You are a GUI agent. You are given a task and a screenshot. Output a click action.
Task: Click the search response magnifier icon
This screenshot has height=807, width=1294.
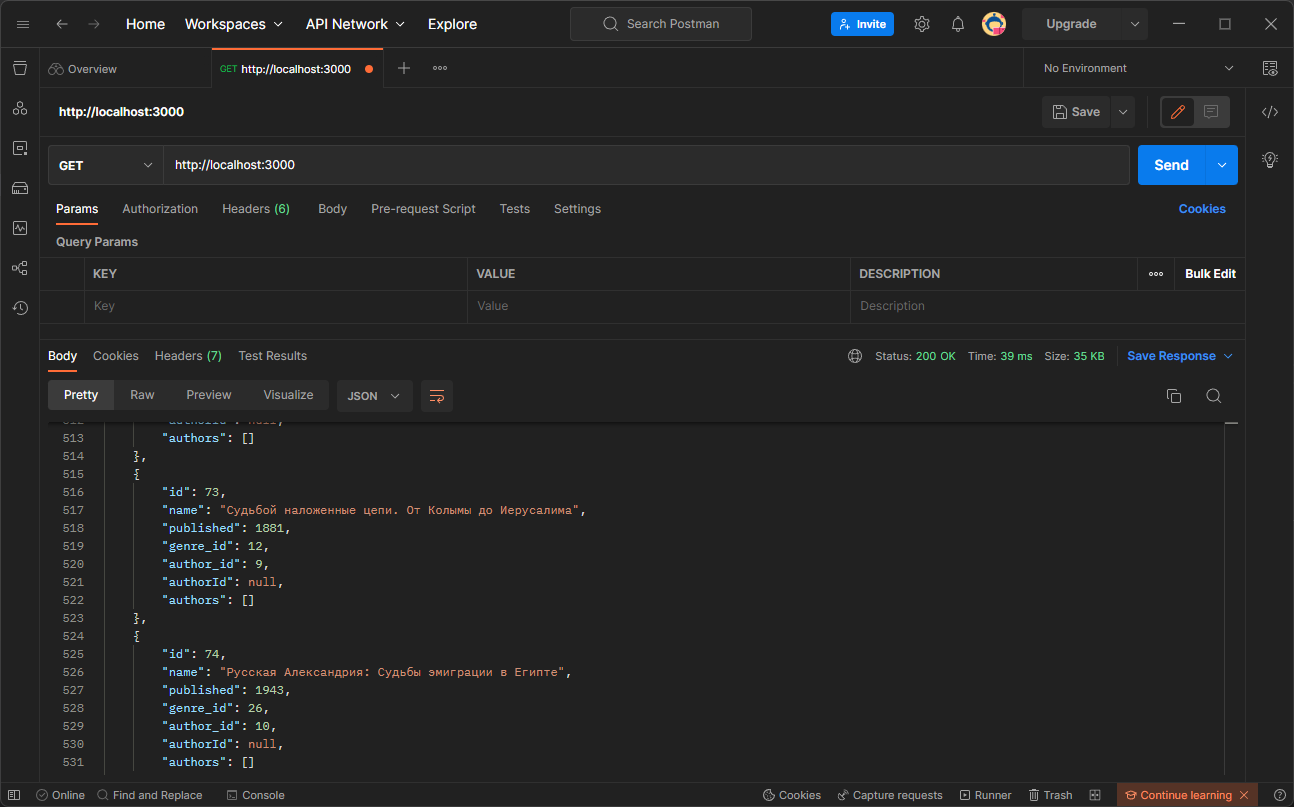tap(1213, 396)
